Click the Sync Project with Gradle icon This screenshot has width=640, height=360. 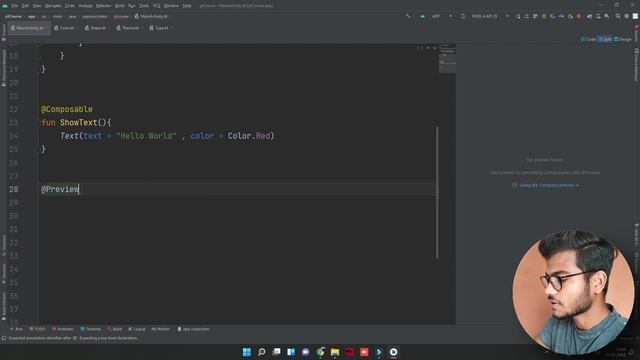click(x=589, y=16)
